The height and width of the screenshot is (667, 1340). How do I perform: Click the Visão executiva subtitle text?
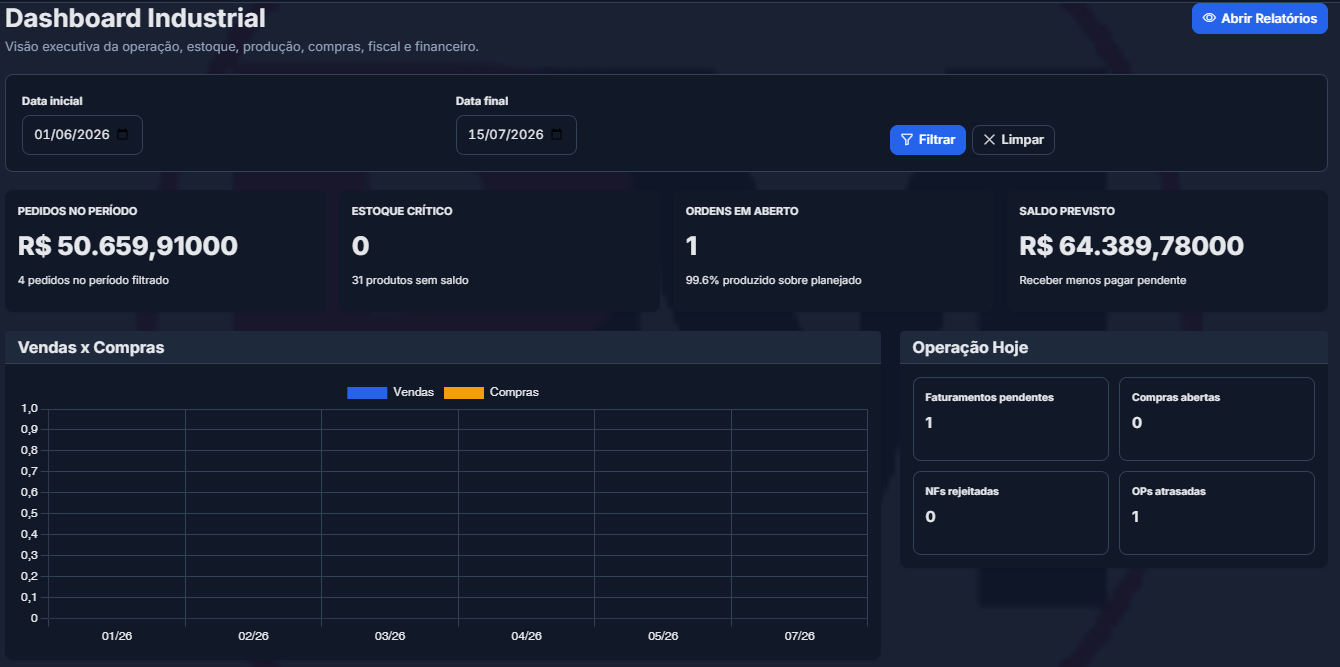(x=242, y=46)
